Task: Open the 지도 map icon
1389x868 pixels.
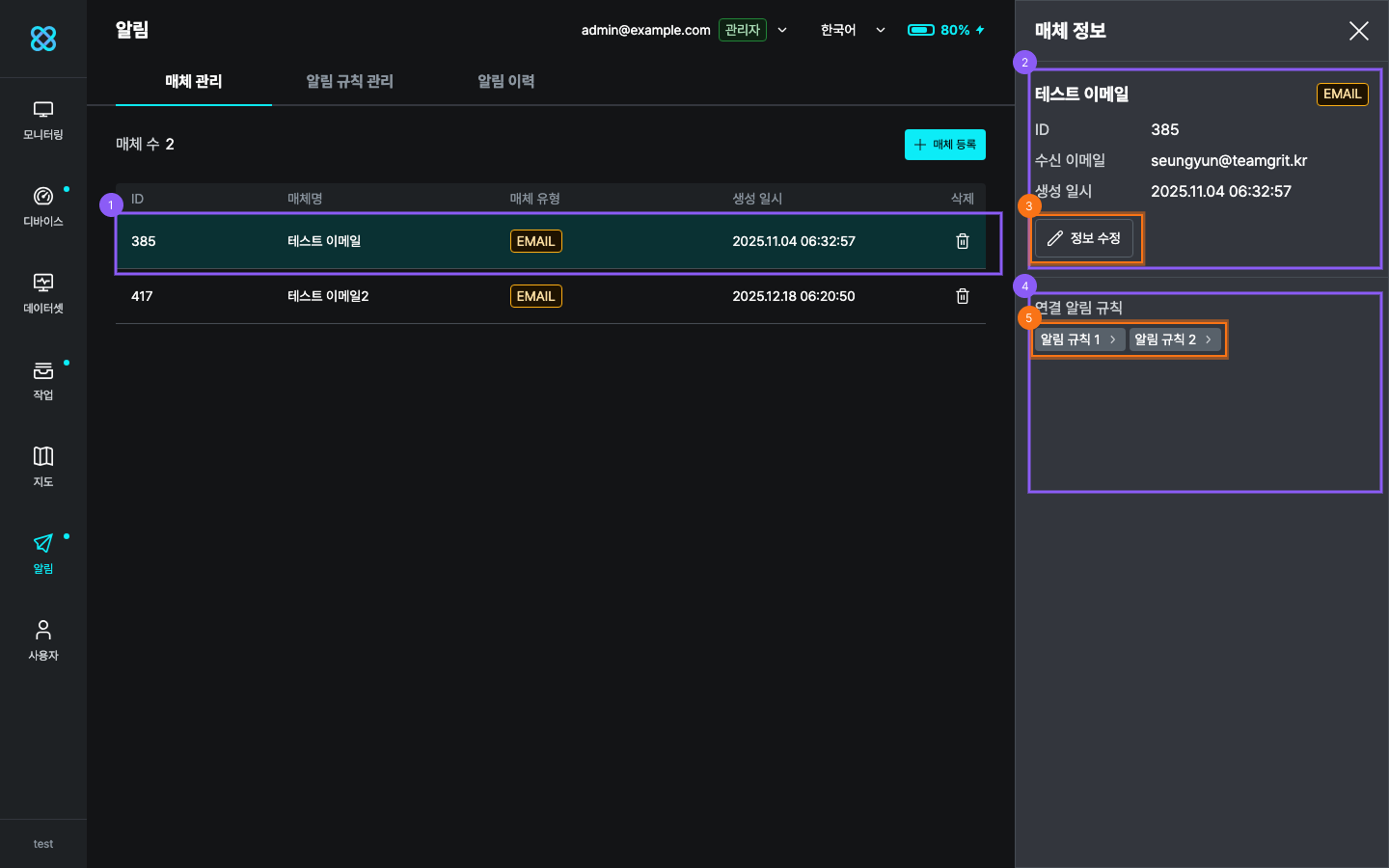Action: (x=43, y=467)
